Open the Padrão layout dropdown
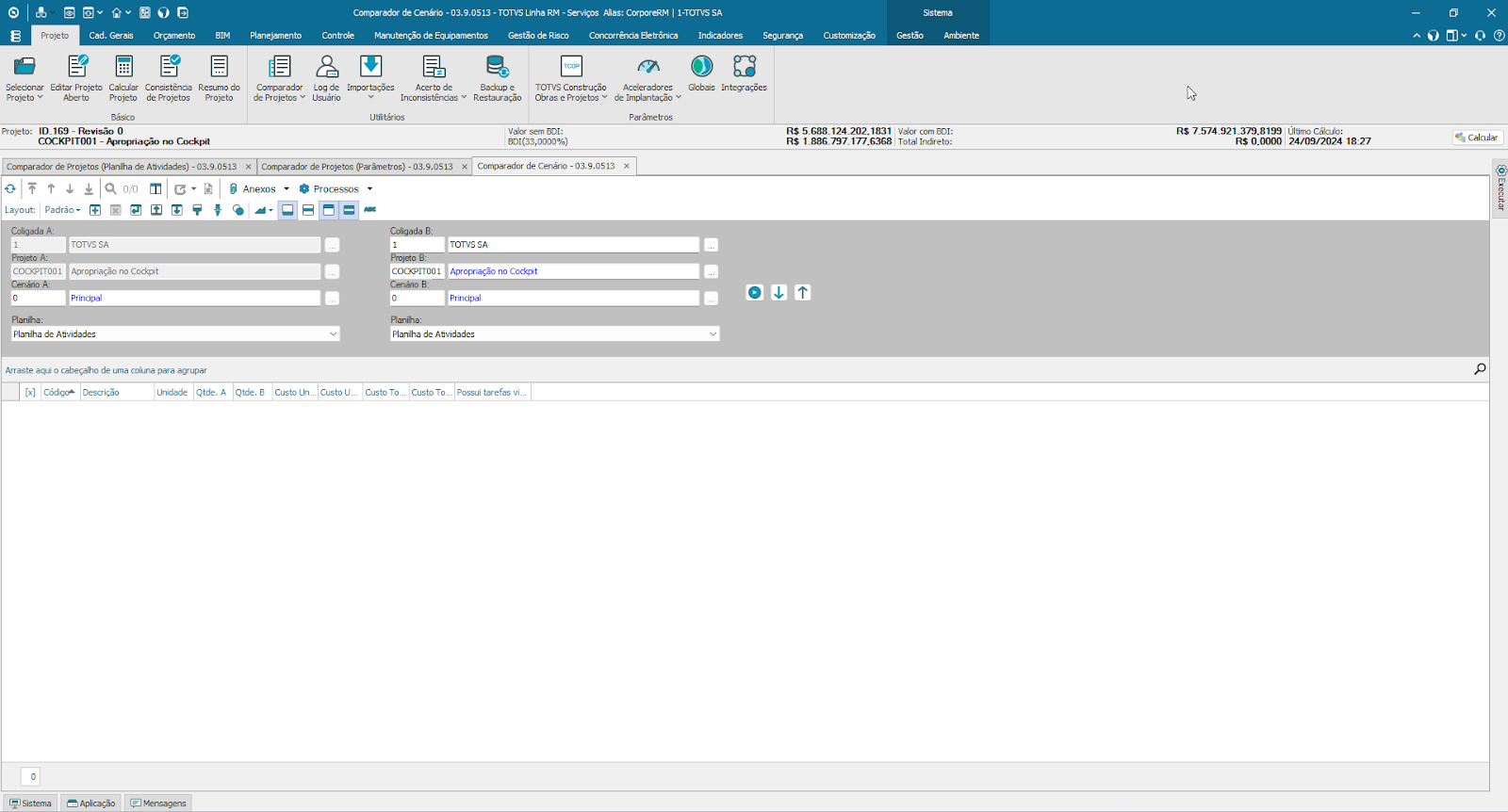The width and height of the screenshot is (1508, 812). (62, 210)
